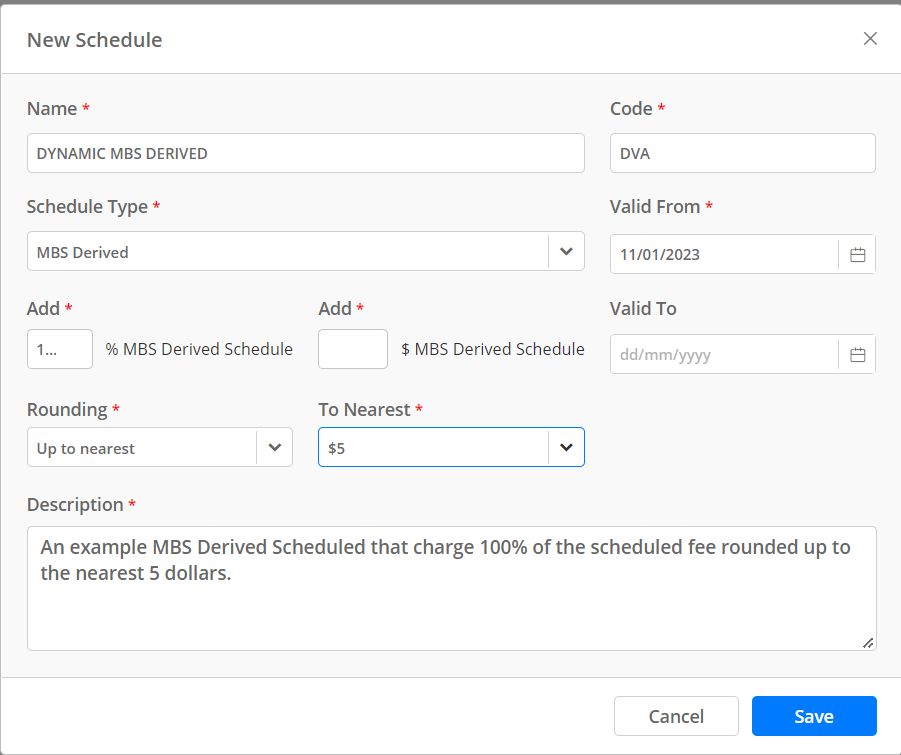Open the Valid To calendar picker
The image size is (901, 755).
pyautogui.click(x=857, y=354)
